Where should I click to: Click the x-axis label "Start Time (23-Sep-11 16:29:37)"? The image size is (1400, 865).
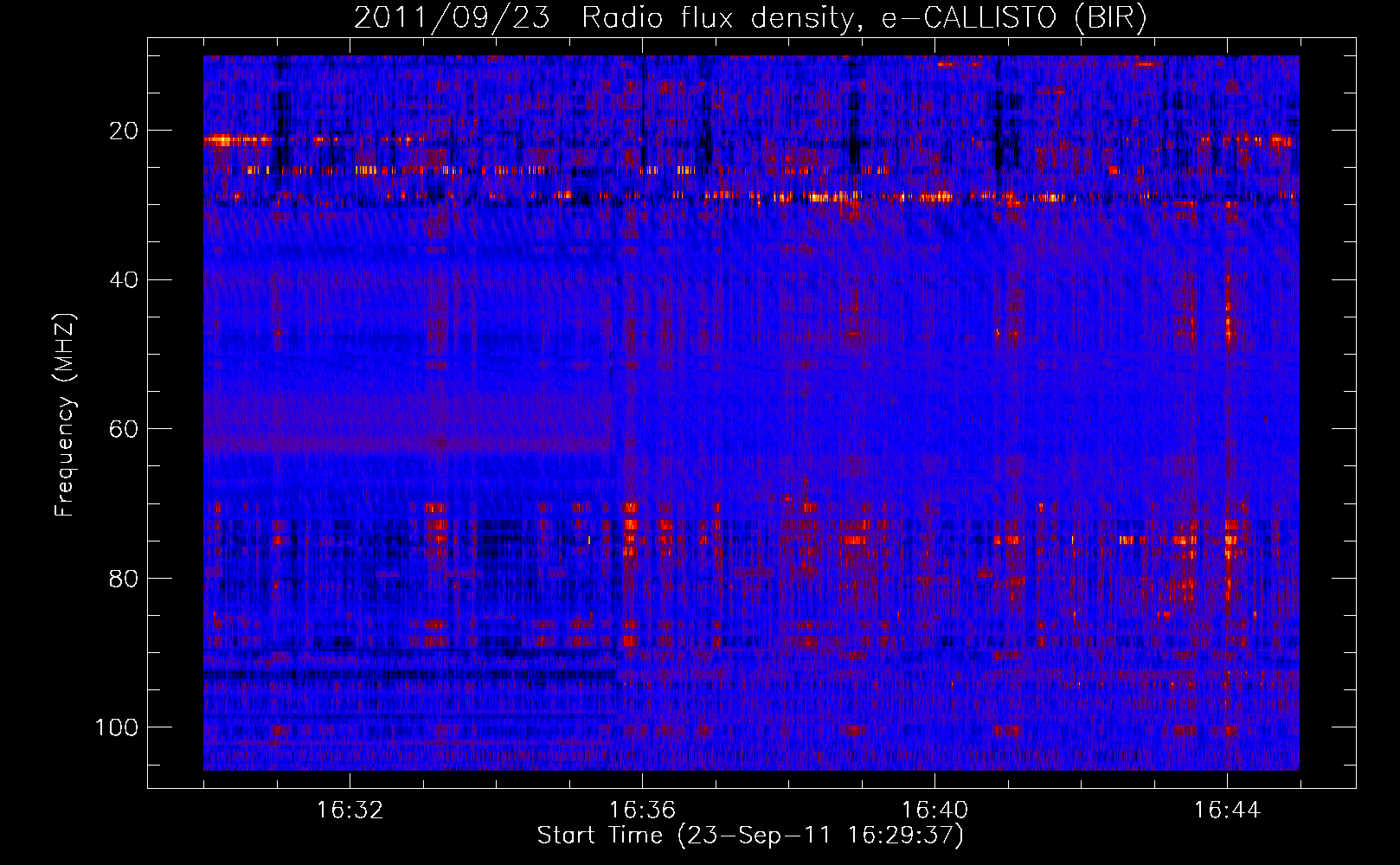[x=750, y=836]
